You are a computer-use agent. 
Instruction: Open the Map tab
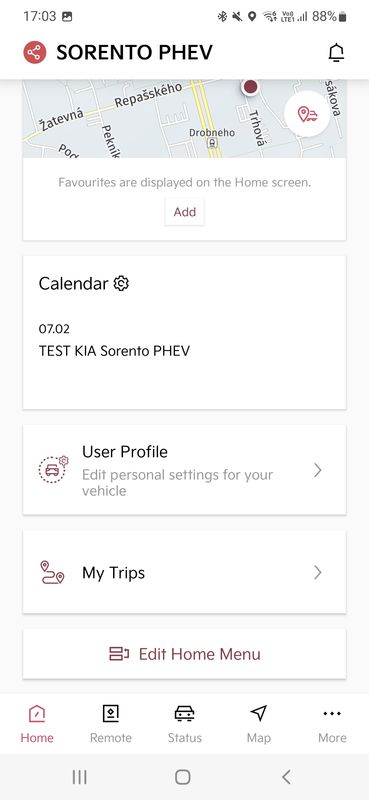coord(259,724)
